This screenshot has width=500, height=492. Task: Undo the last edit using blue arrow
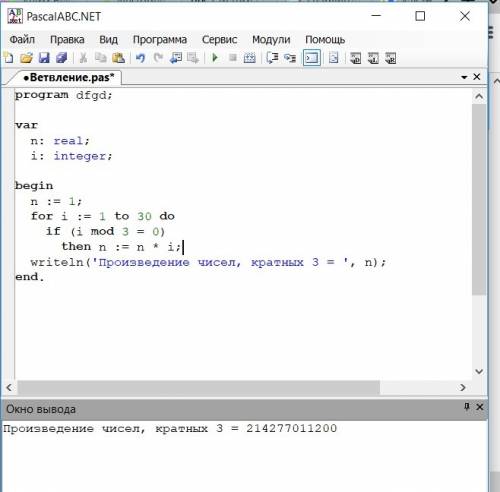click(x=140, y=58)
